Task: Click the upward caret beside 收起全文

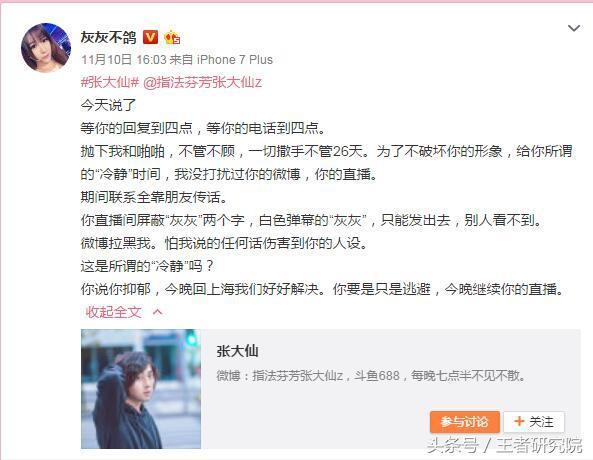Action: point(158,312)
